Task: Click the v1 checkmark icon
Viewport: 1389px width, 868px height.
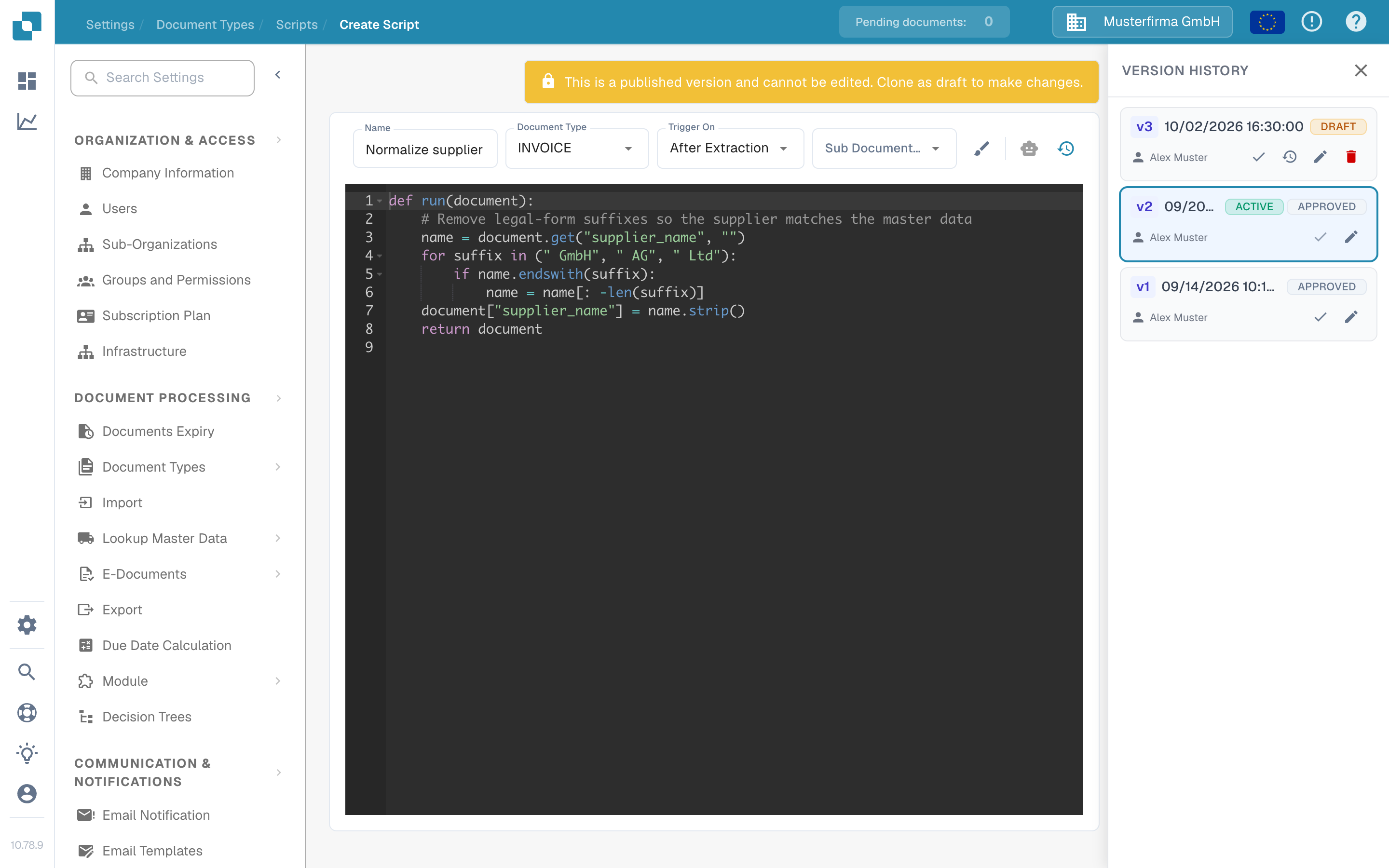Action: [x=1320, y=317]
